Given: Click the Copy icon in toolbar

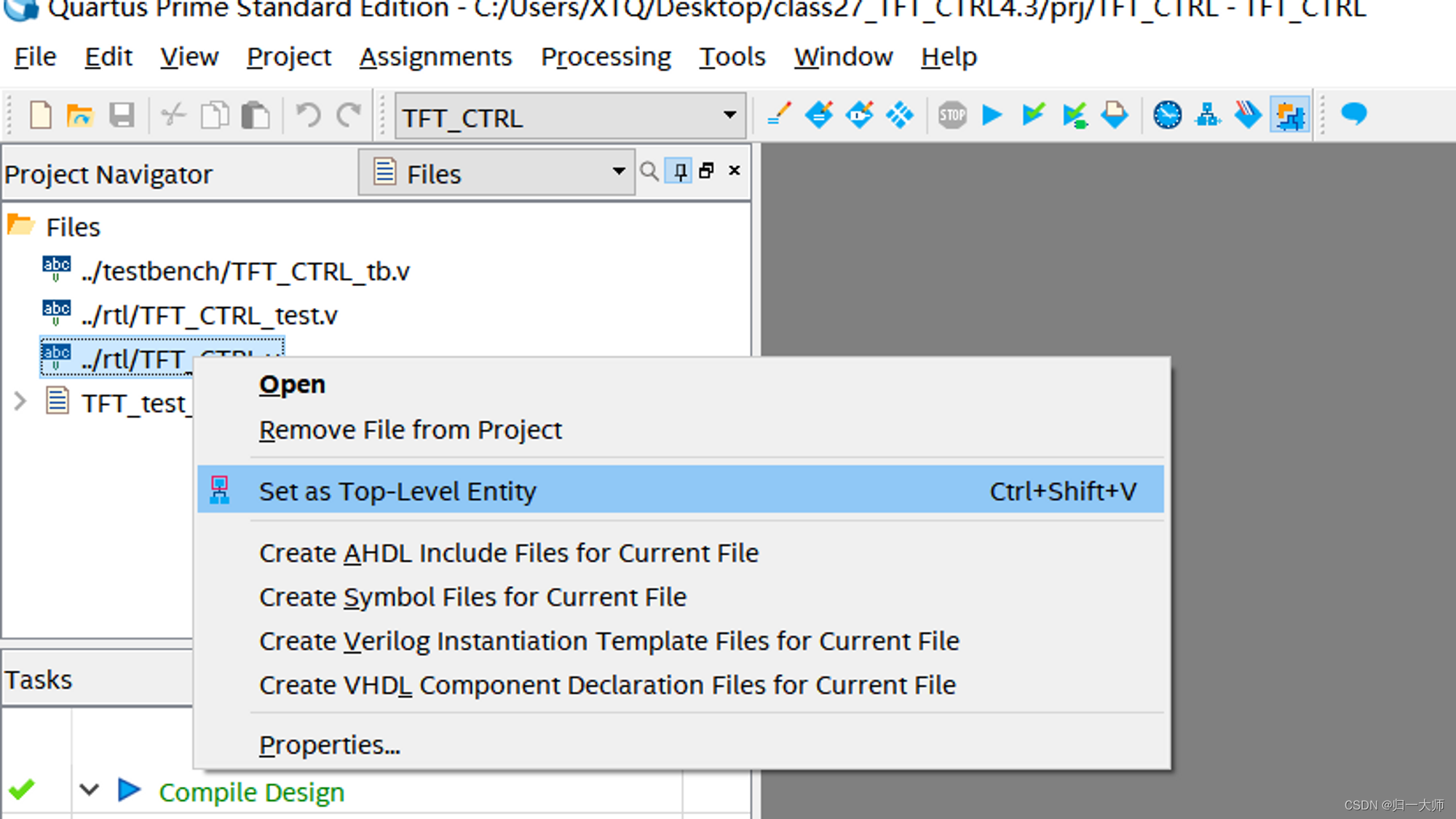Looking at the screenshot, I should (x=215, y=115).
